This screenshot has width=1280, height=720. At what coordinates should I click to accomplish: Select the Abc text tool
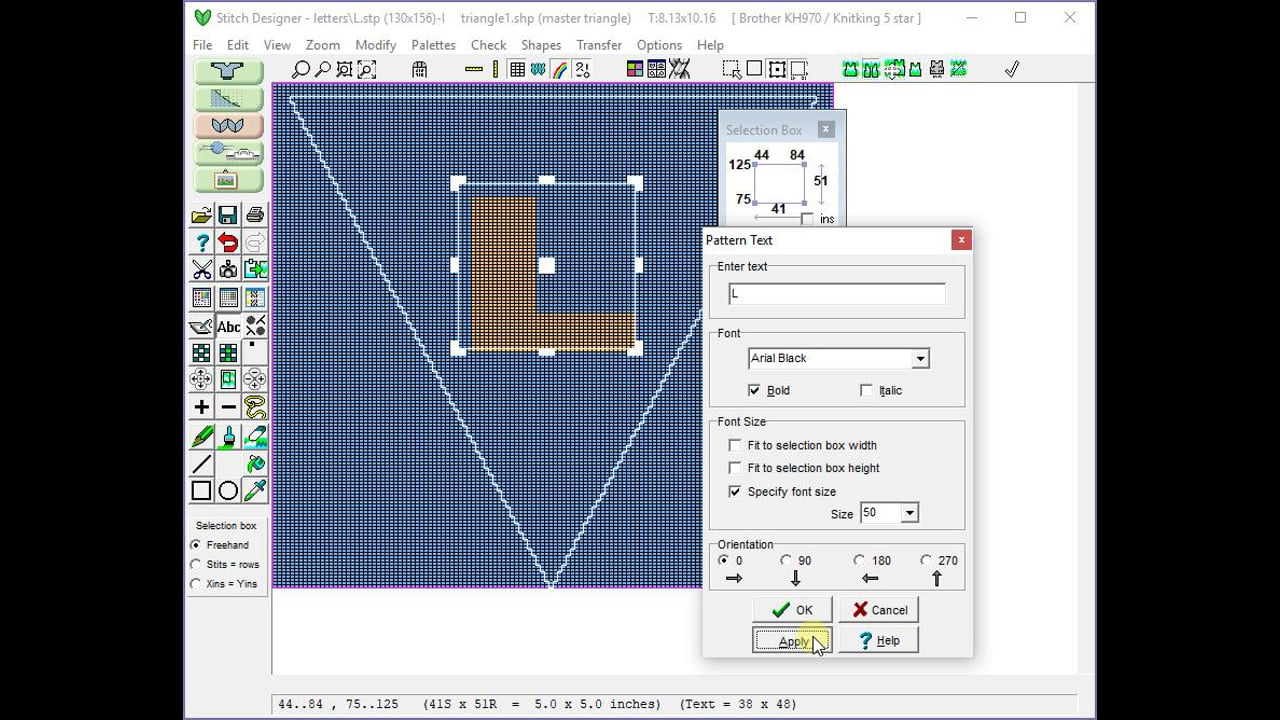coord(228,326)
